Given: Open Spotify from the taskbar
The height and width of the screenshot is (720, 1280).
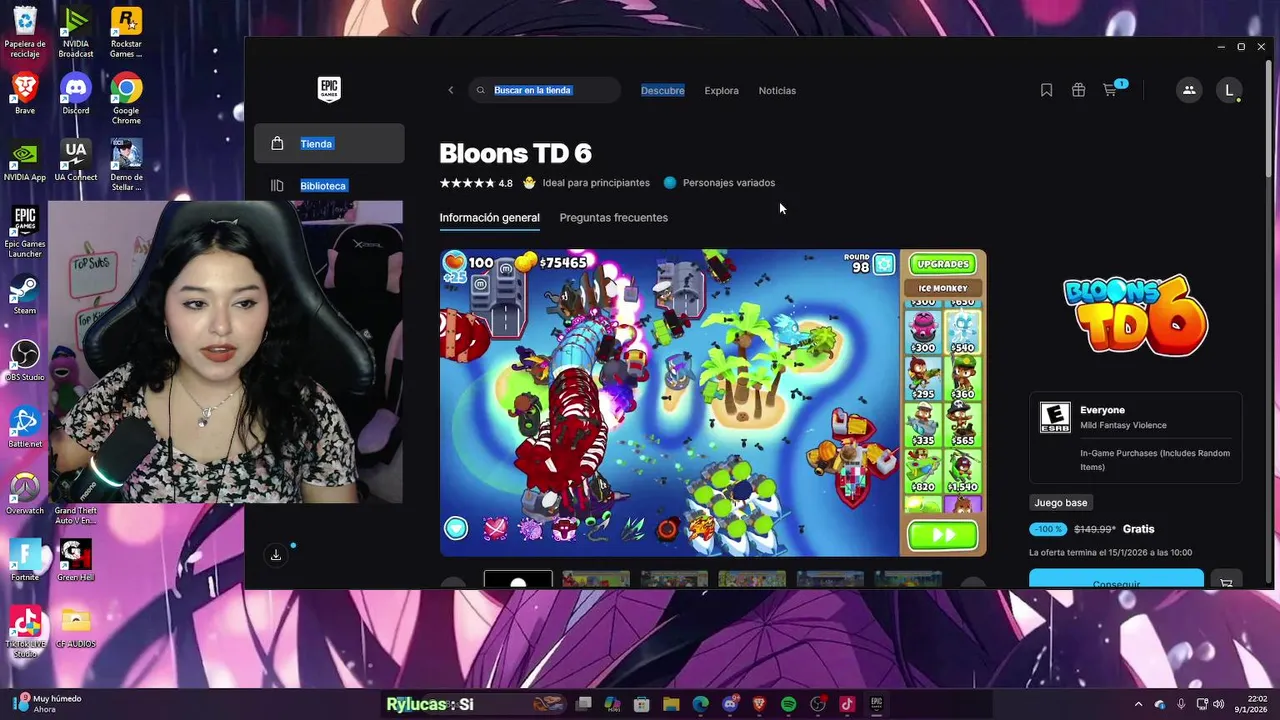Looking at the screenshot, I should (788, 704).
